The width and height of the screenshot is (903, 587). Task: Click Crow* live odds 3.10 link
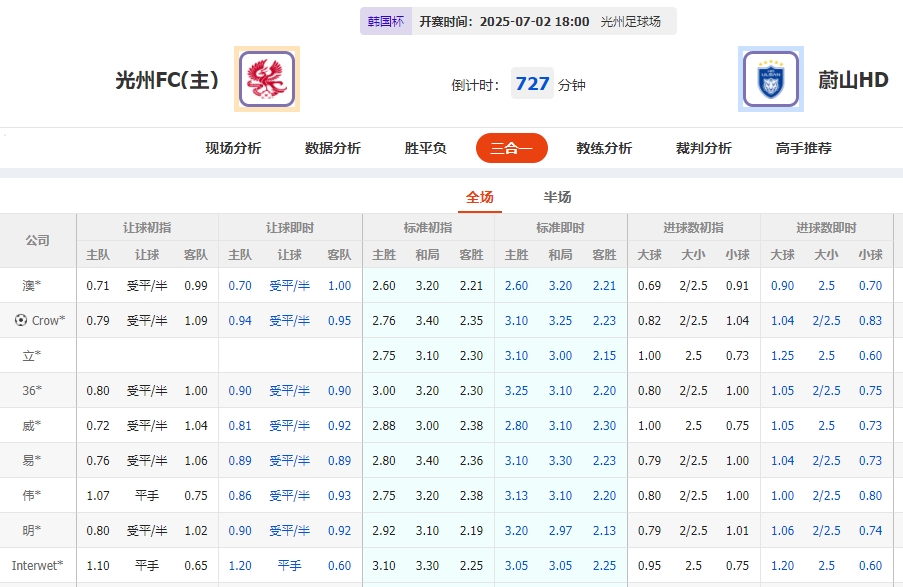click(x=516, y=320)
